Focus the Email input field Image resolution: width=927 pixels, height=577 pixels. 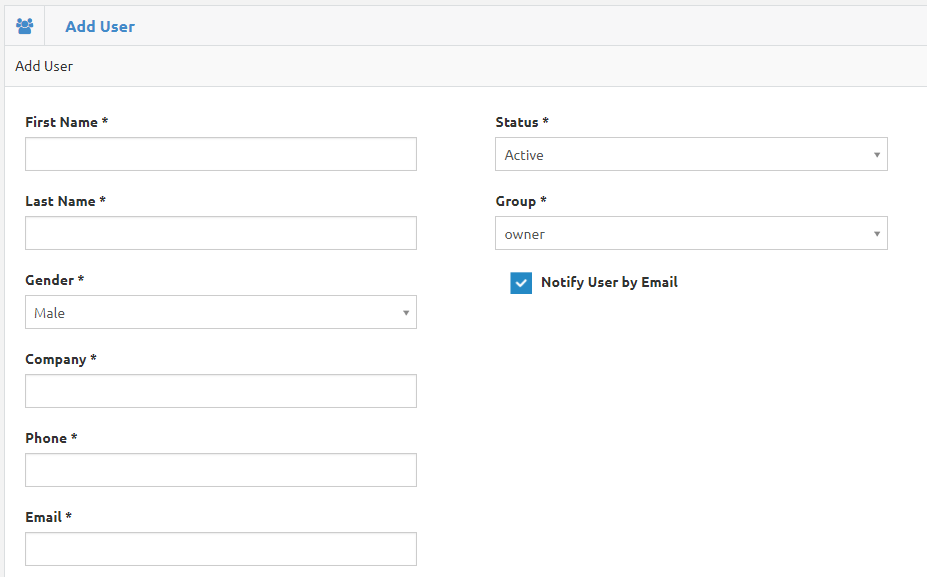tap(220, 549)
